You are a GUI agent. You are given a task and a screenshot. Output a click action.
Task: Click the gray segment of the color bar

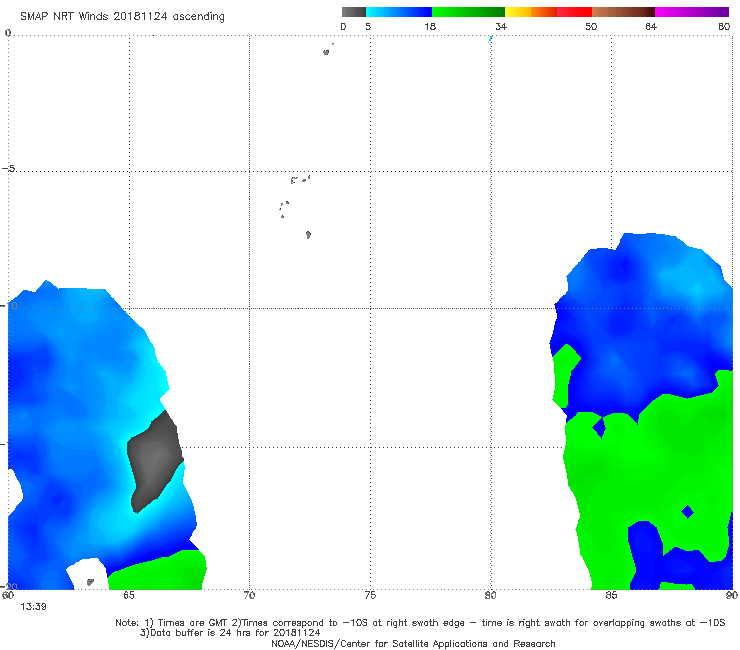354,12
